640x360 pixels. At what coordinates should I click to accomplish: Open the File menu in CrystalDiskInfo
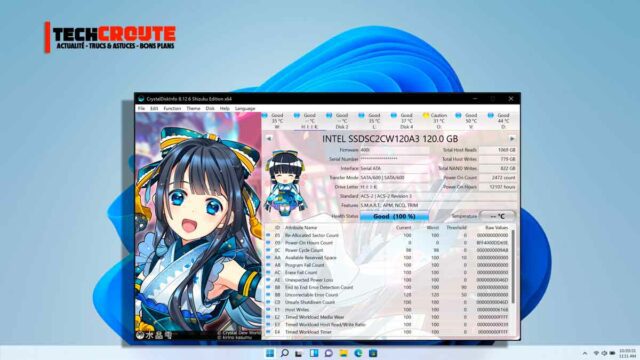[141, 109]
